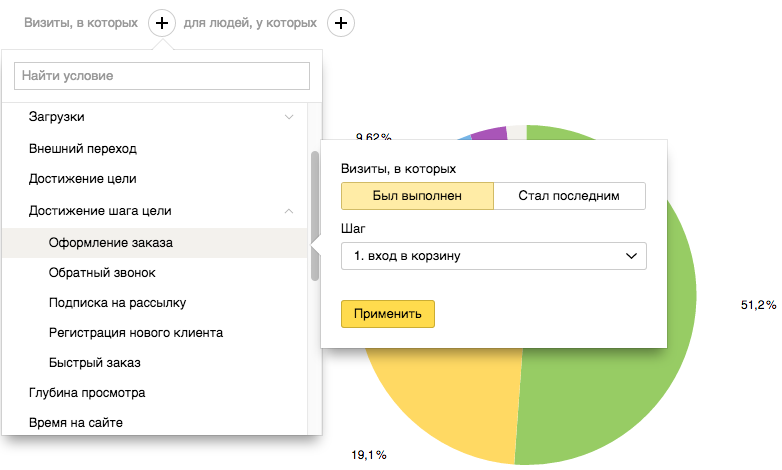
Task: Pick "Обратный звонок" goal step
Action: pos(102,272)
